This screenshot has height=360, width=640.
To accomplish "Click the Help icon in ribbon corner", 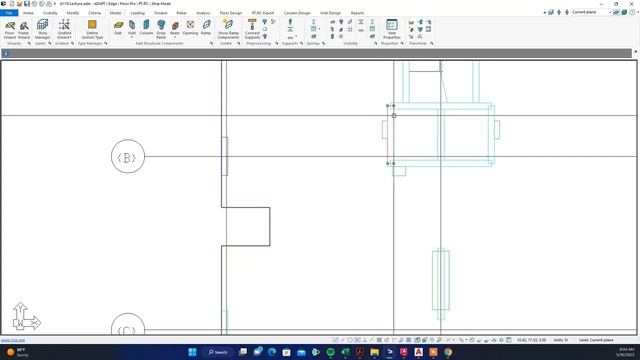I will (633, 13).
